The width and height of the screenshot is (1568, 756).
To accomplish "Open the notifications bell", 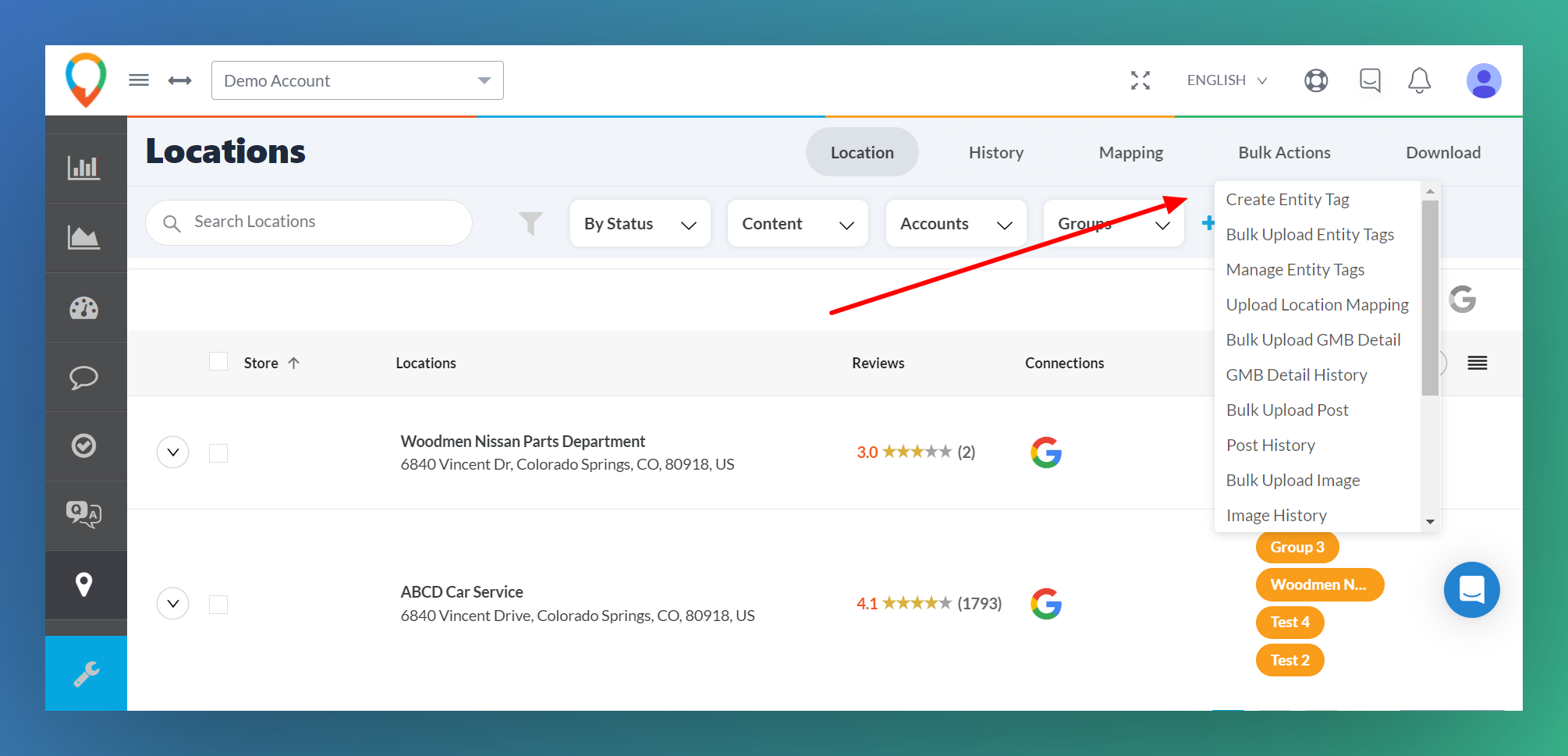I will pyautogui.click(x=1419, y=80).
